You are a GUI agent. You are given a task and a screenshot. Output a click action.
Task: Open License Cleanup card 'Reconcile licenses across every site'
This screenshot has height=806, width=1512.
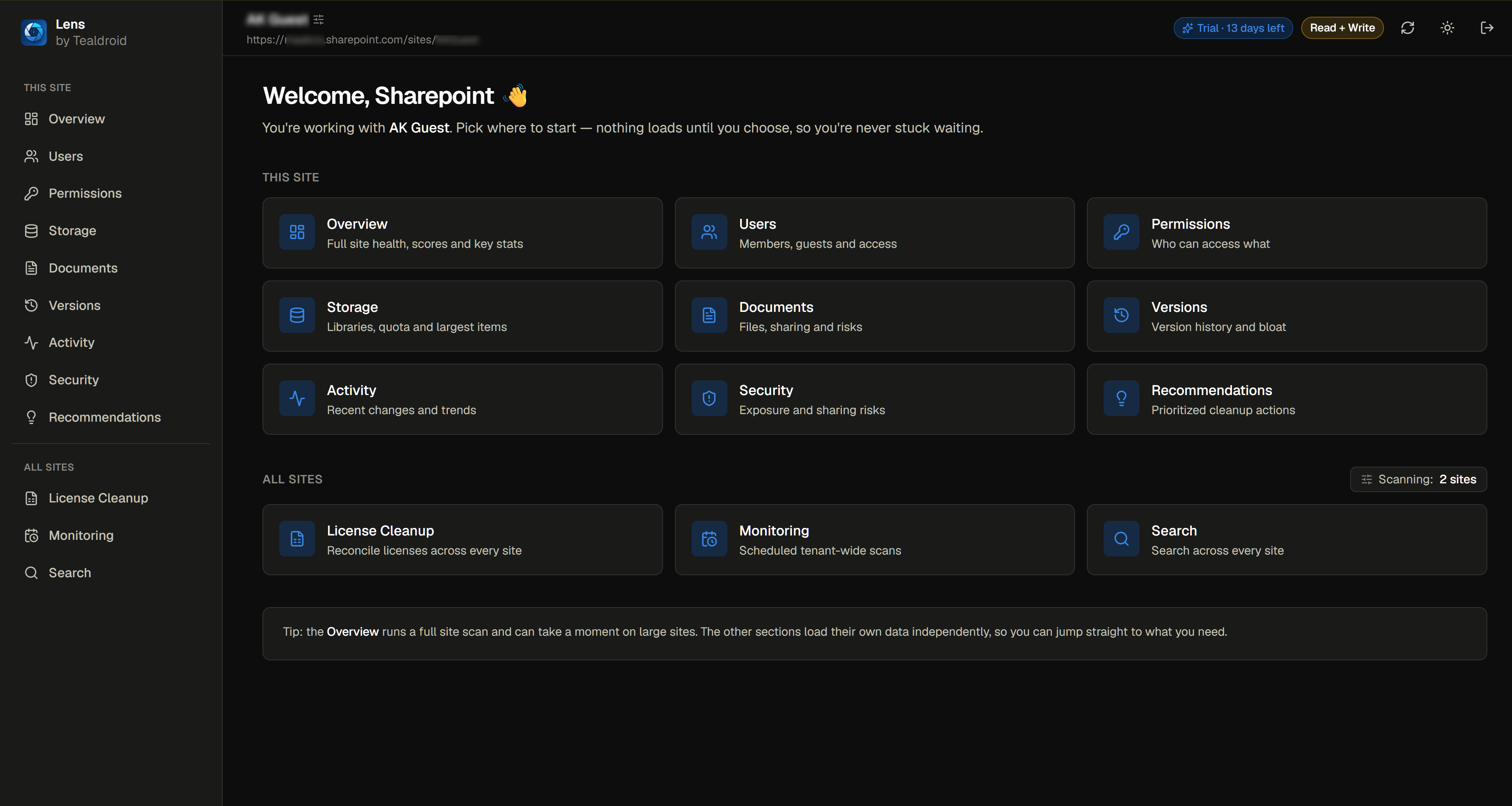click(x=463, y=539)
